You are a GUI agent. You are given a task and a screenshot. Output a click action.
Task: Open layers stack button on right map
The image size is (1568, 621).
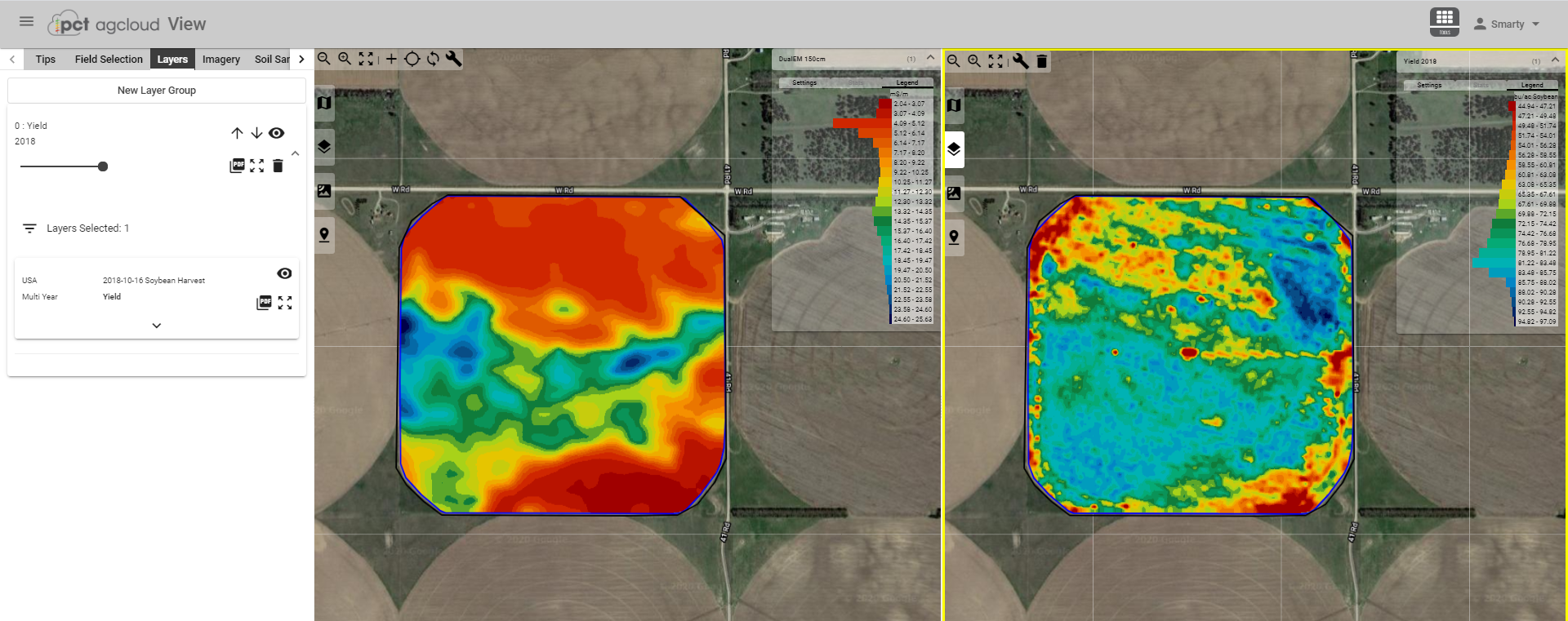(954, 149)
